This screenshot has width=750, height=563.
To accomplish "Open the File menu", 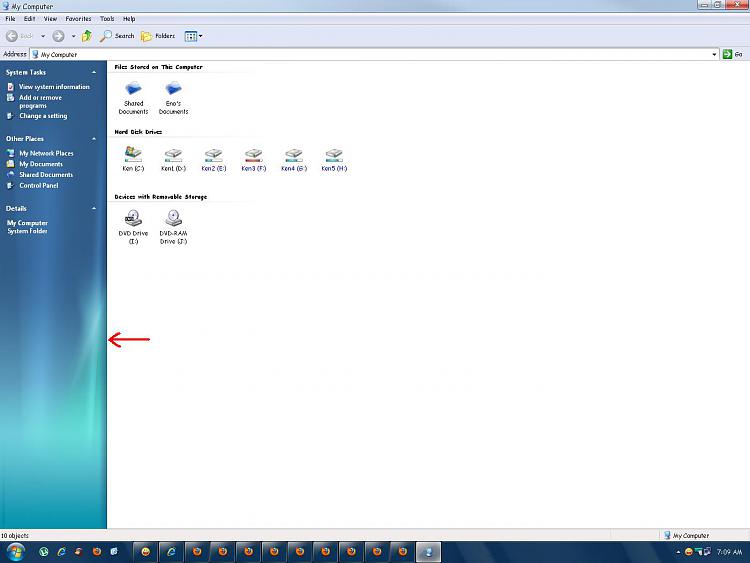I will coord(11,19).
